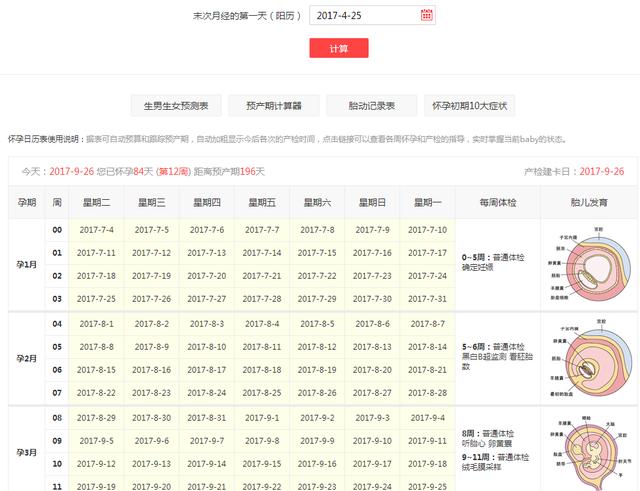Image resolution: width=640 pixels, height=491 pixels.
Task: Select the 2017-7-4 date cell
Action: (96, 230)
